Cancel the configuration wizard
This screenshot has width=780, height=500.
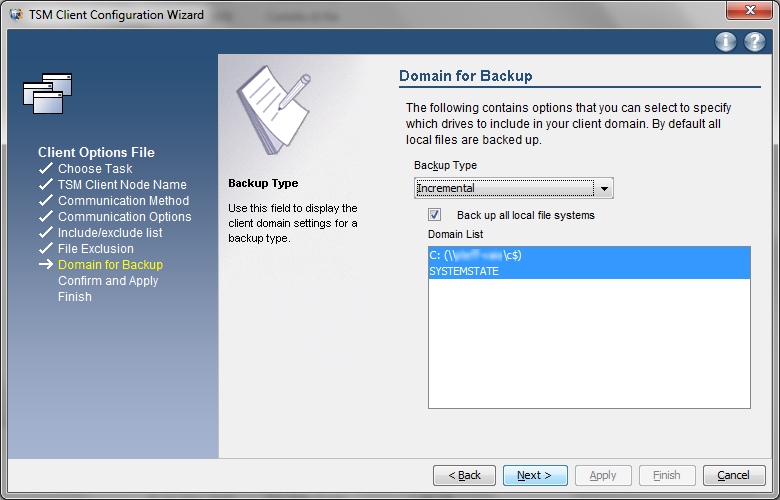734,476
